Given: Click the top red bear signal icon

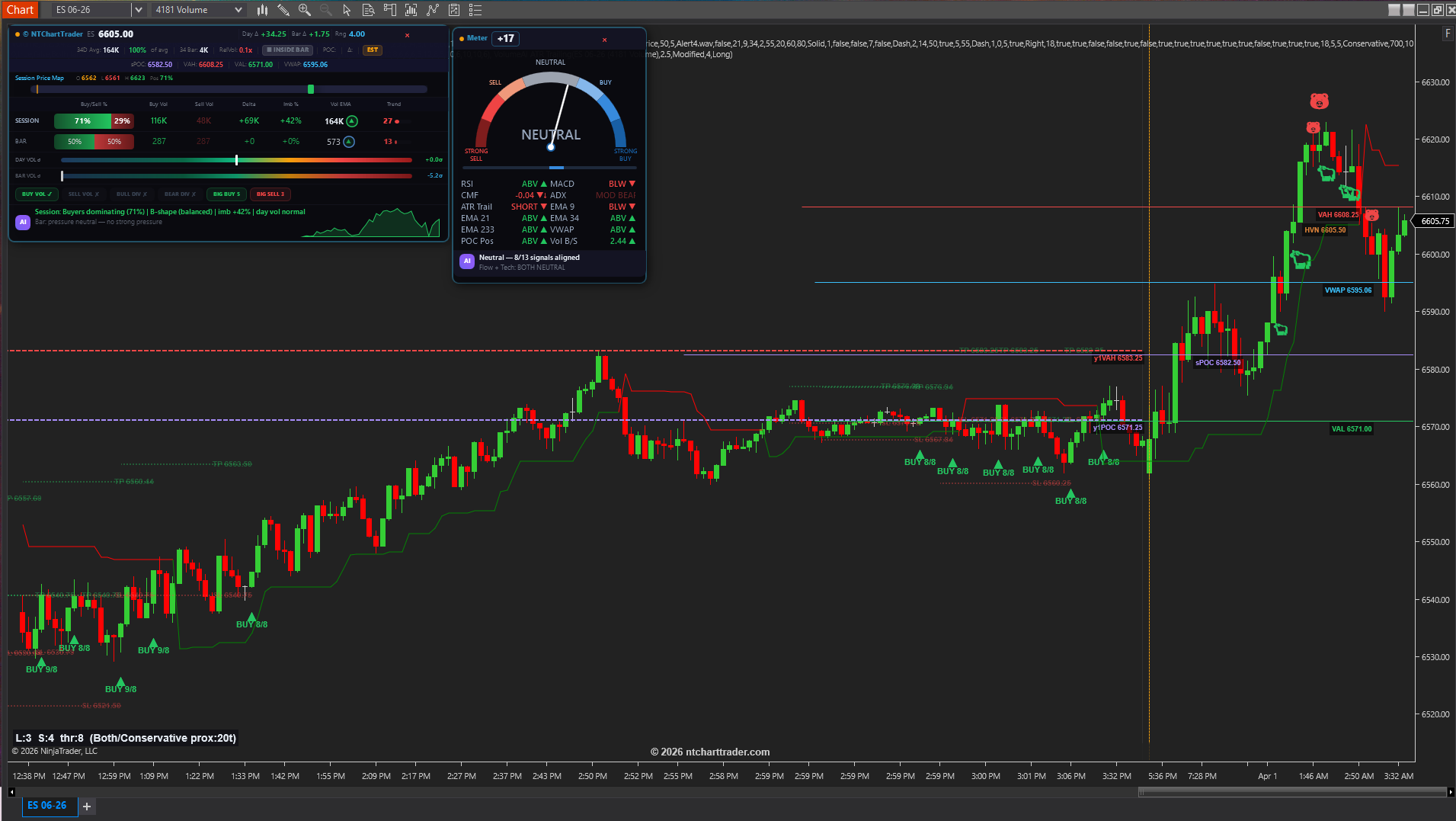Looking at the screenshot, I should pos(1319,101).
